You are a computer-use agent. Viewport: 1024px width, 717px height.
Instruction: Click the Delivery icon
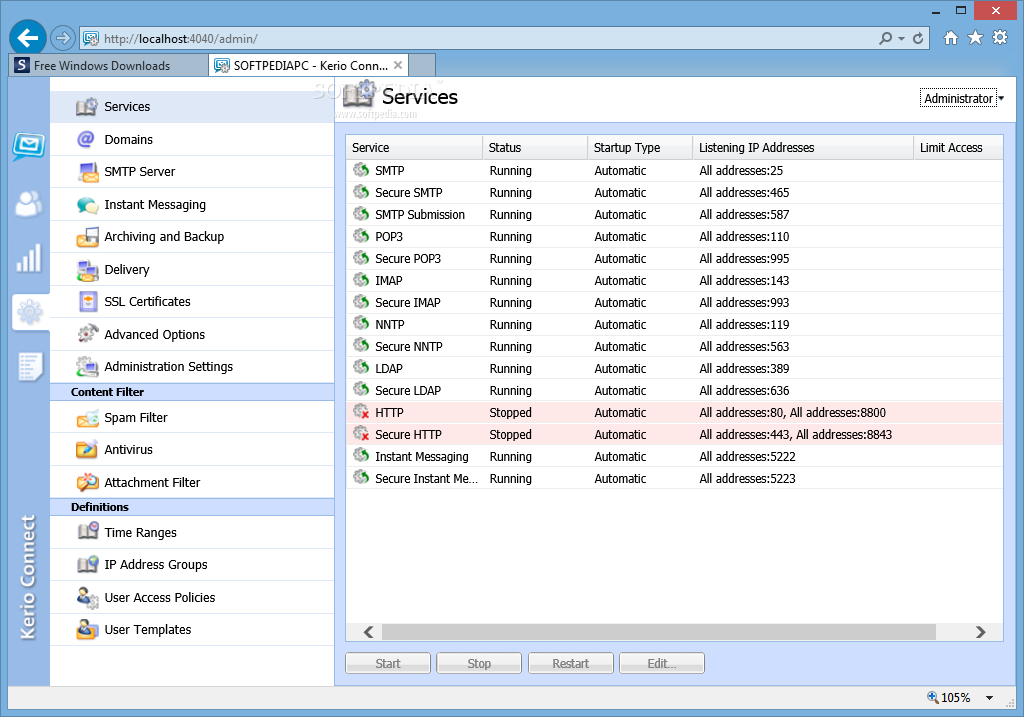pos(88,270)
